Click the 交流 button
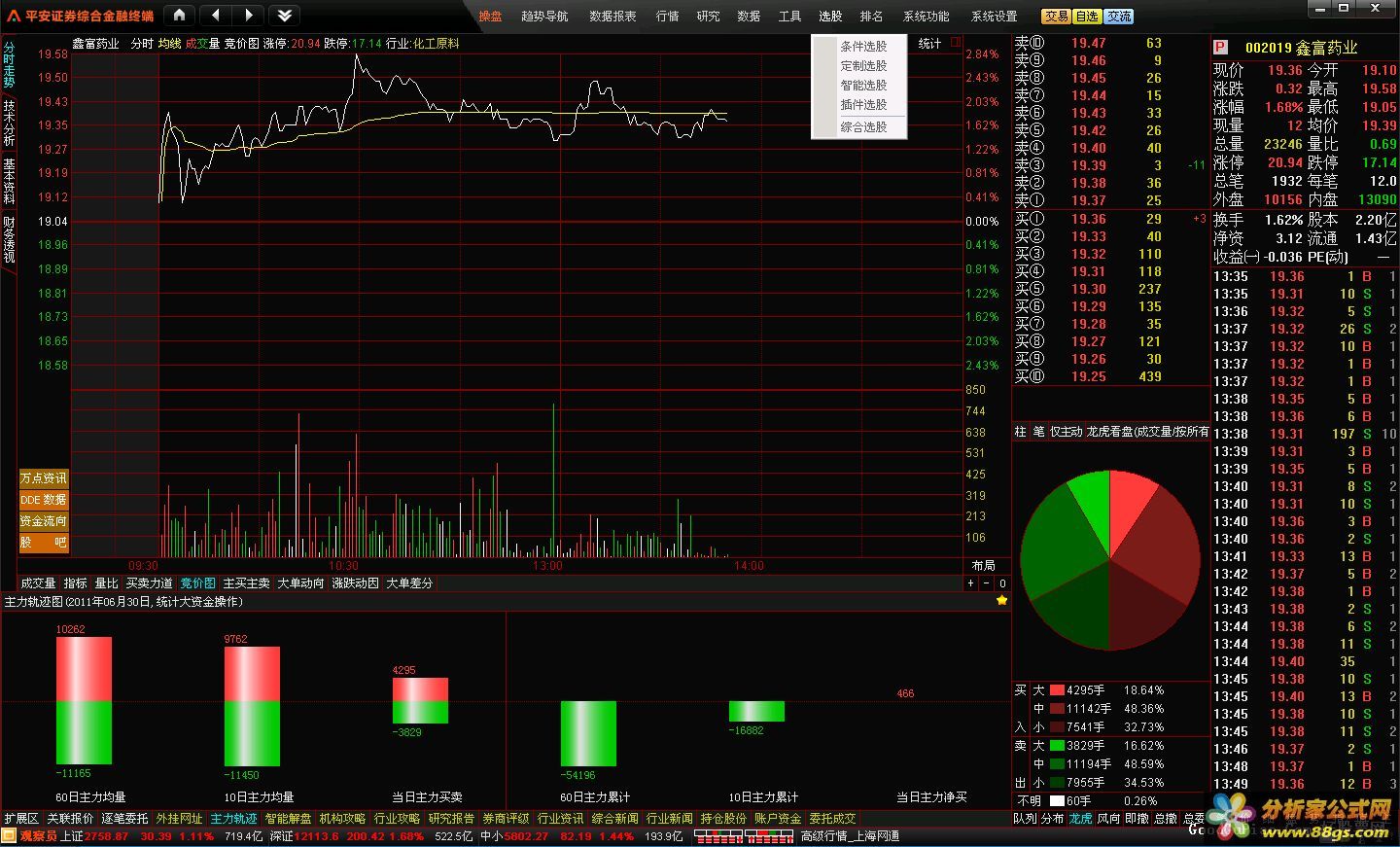Screen dimensions: 1400x847 pos(1118,16)
